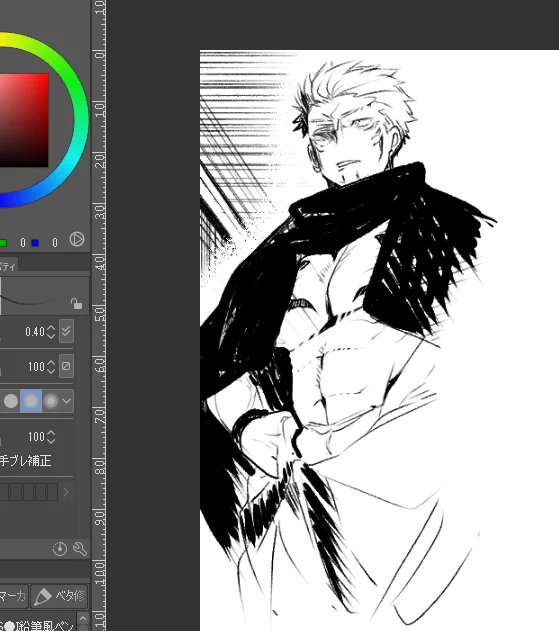
Task: Select the soft blurred anti-aliasing circle
Action: click(51, 401)
